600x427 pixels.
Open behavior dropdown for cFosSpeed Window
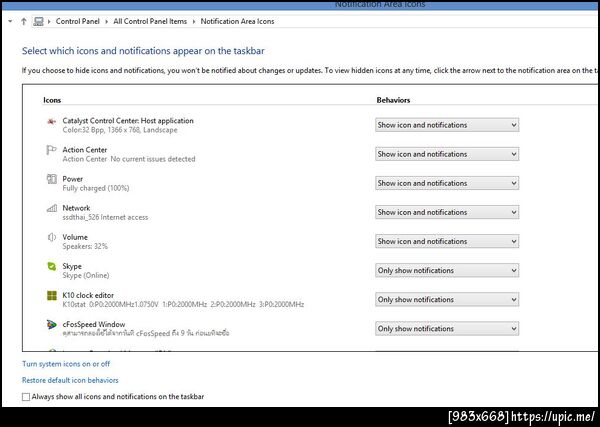447,329
